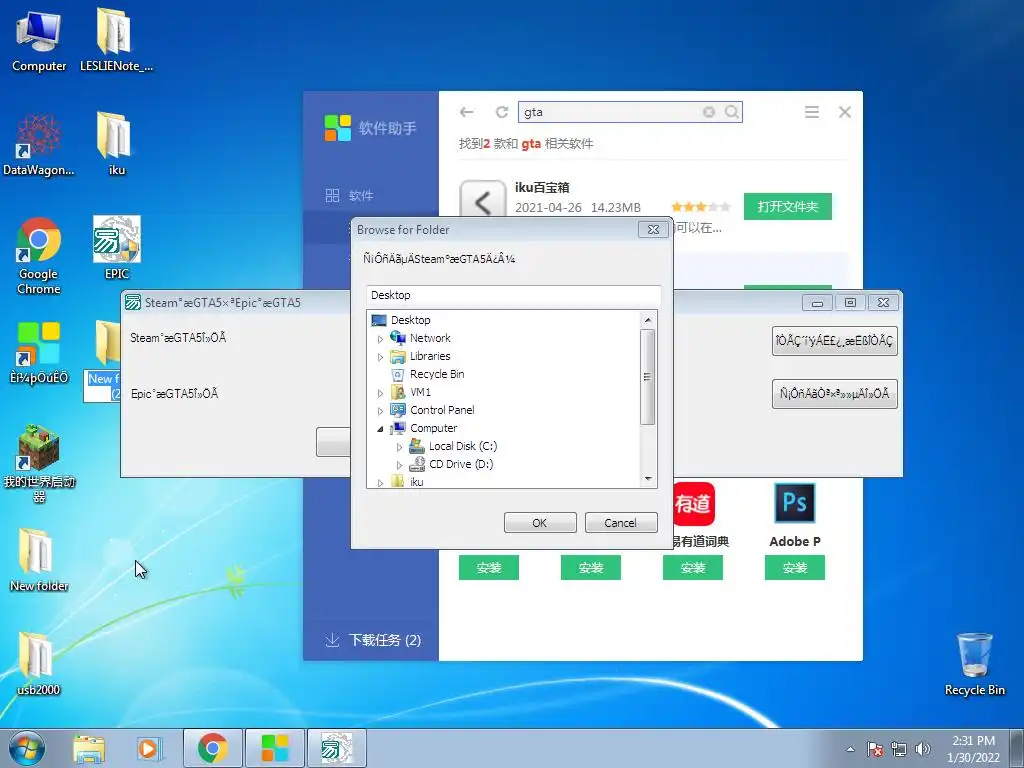Open the media player taskbar icon

[x=149, y=748]
